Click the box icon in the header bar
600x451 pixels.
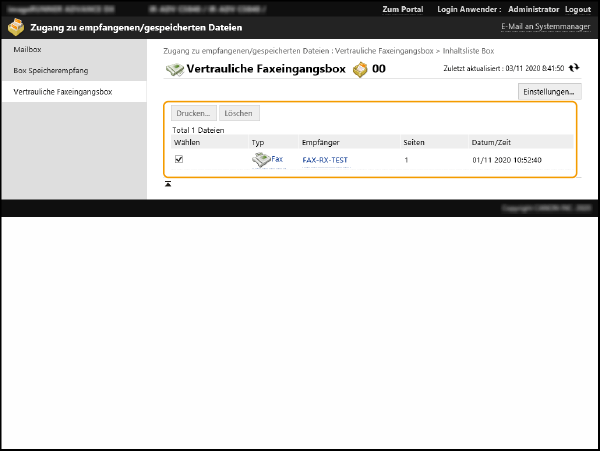15,28
